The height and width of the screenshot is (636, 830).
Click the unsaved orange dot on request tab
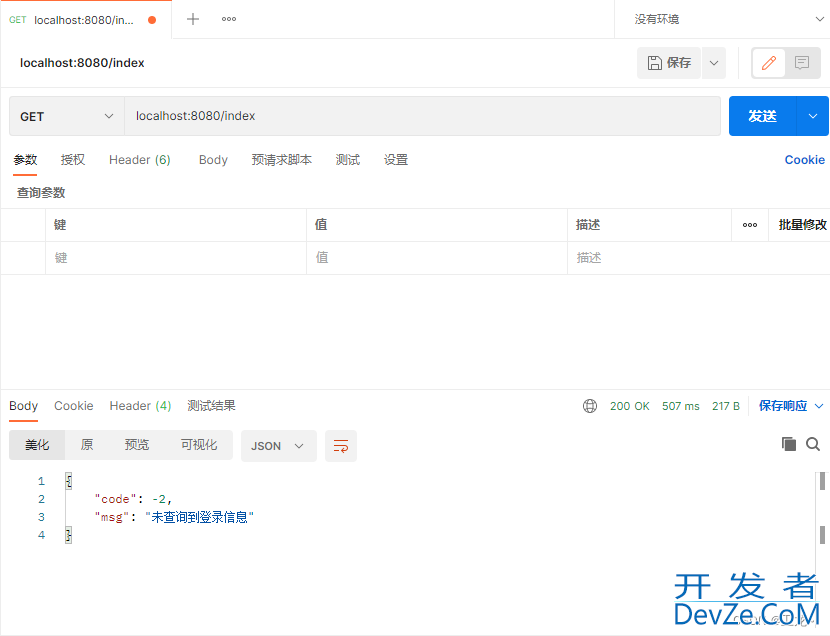pyautogui.click(x=152, y=20)
